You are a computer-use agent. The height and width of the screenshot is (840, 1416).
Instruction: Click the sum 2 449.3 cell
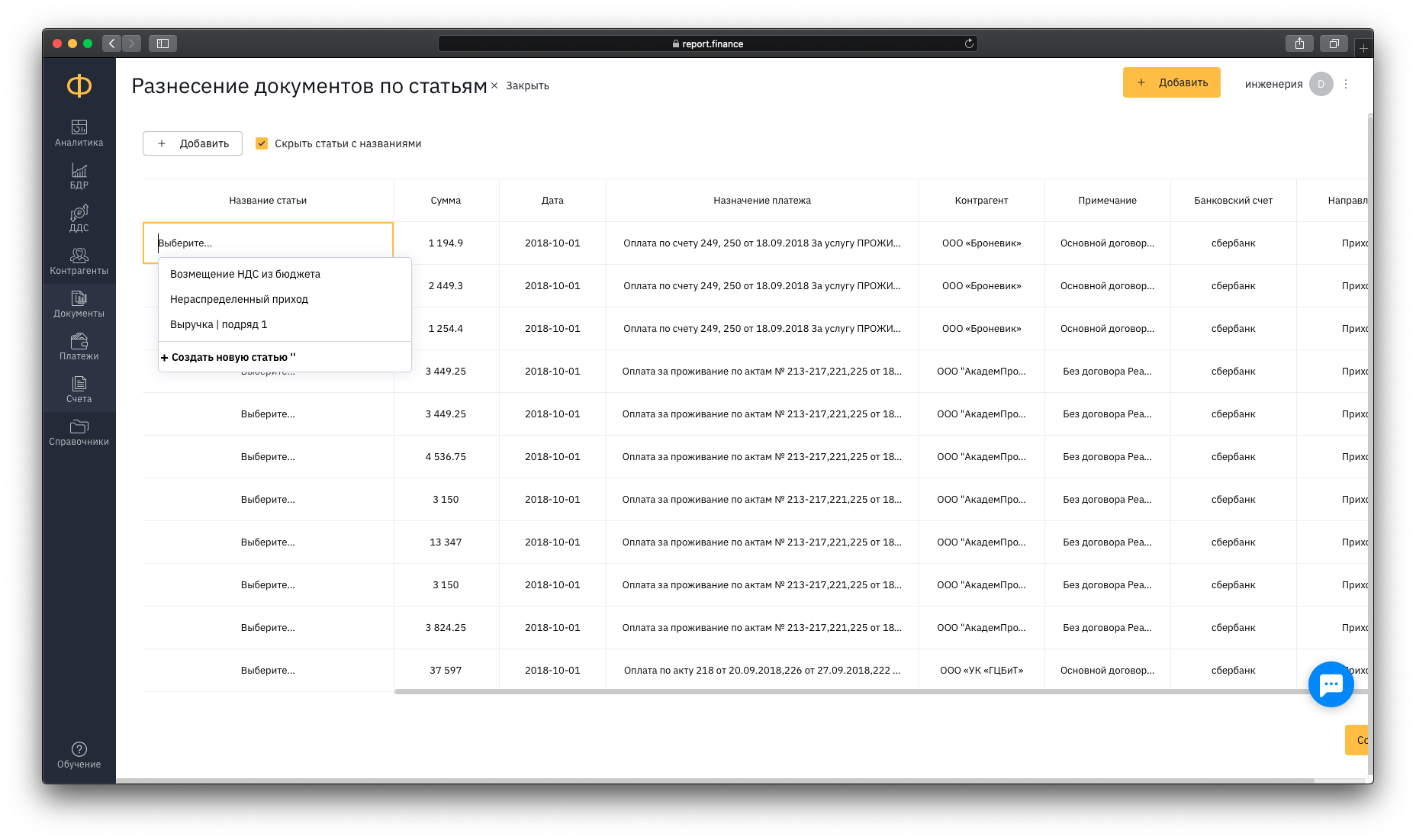click(446, 286)
